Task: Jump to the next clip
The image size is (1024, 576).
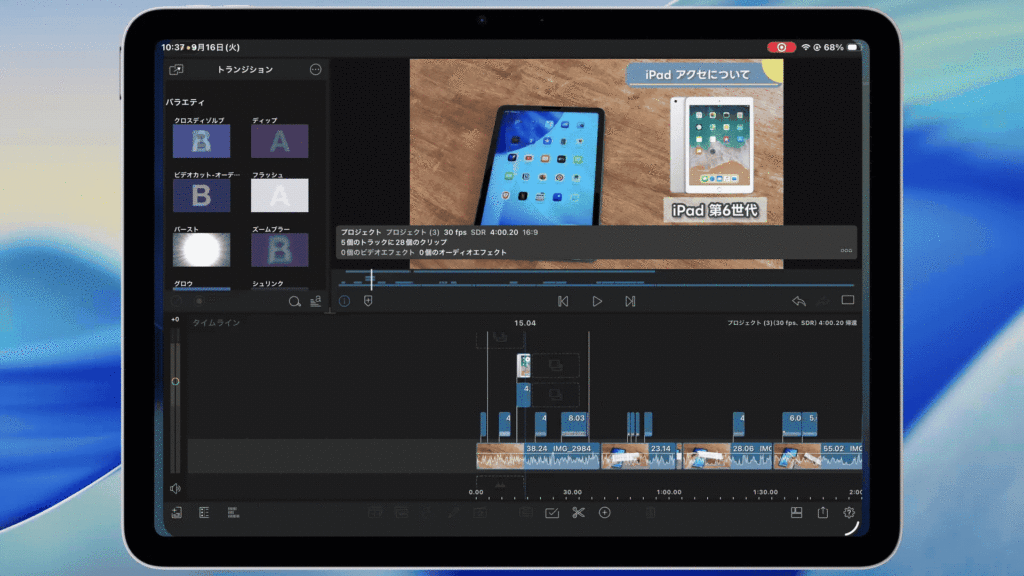Action: (630, 301)
